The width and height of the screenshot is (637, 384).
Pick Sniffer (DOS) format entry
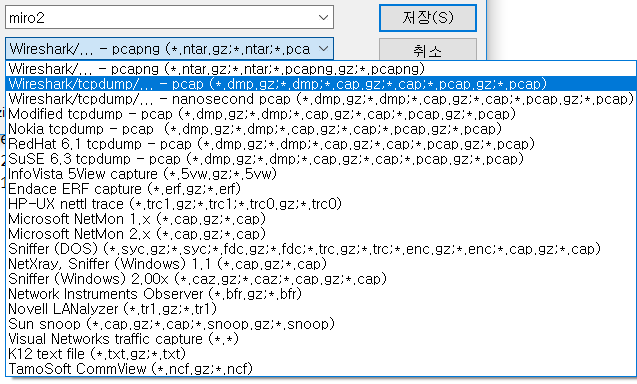coord(321,249)
